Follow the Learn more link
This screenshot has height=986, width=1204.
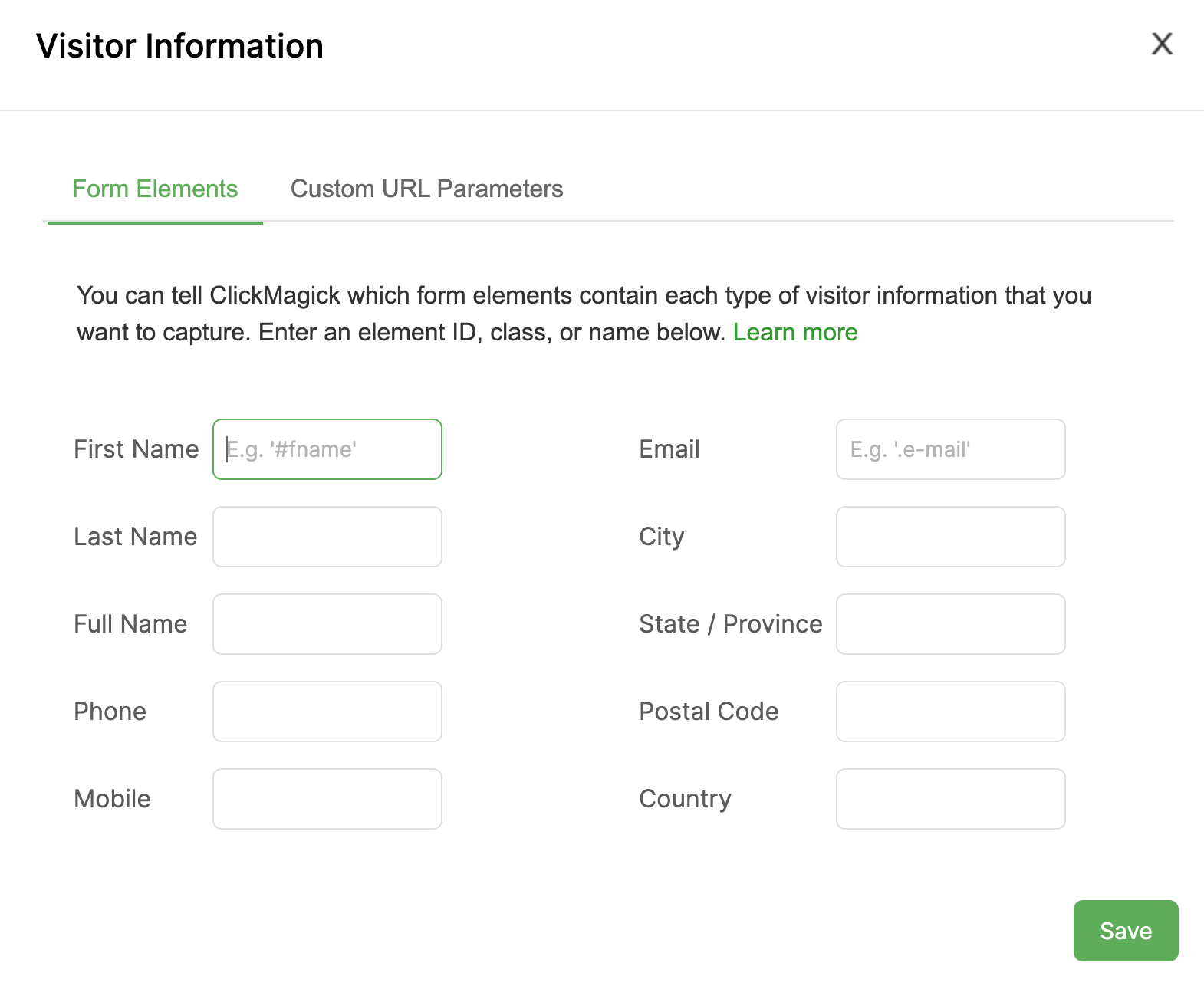794,333
